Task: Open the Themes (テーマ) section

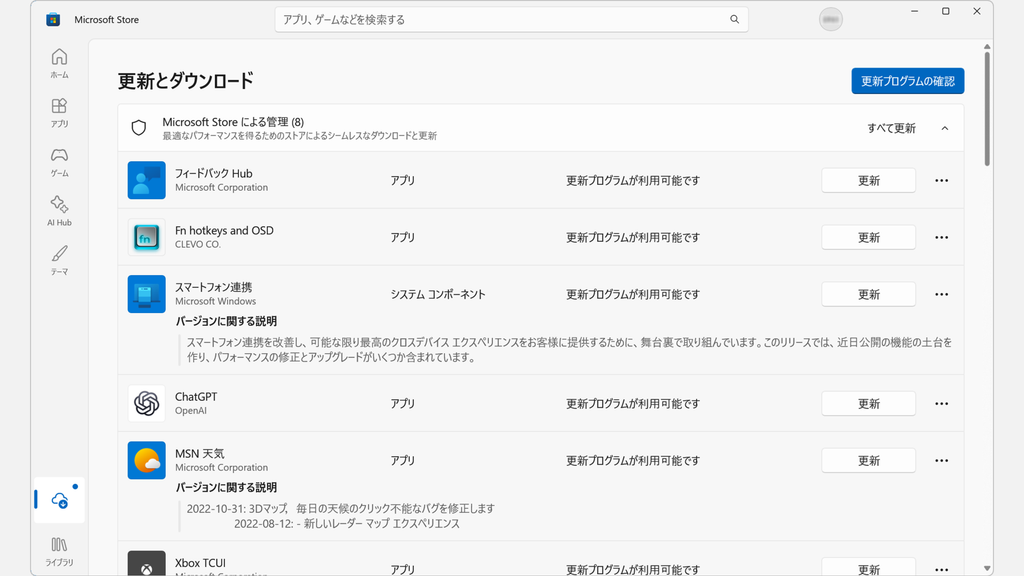Action: (x=59, y=260)
